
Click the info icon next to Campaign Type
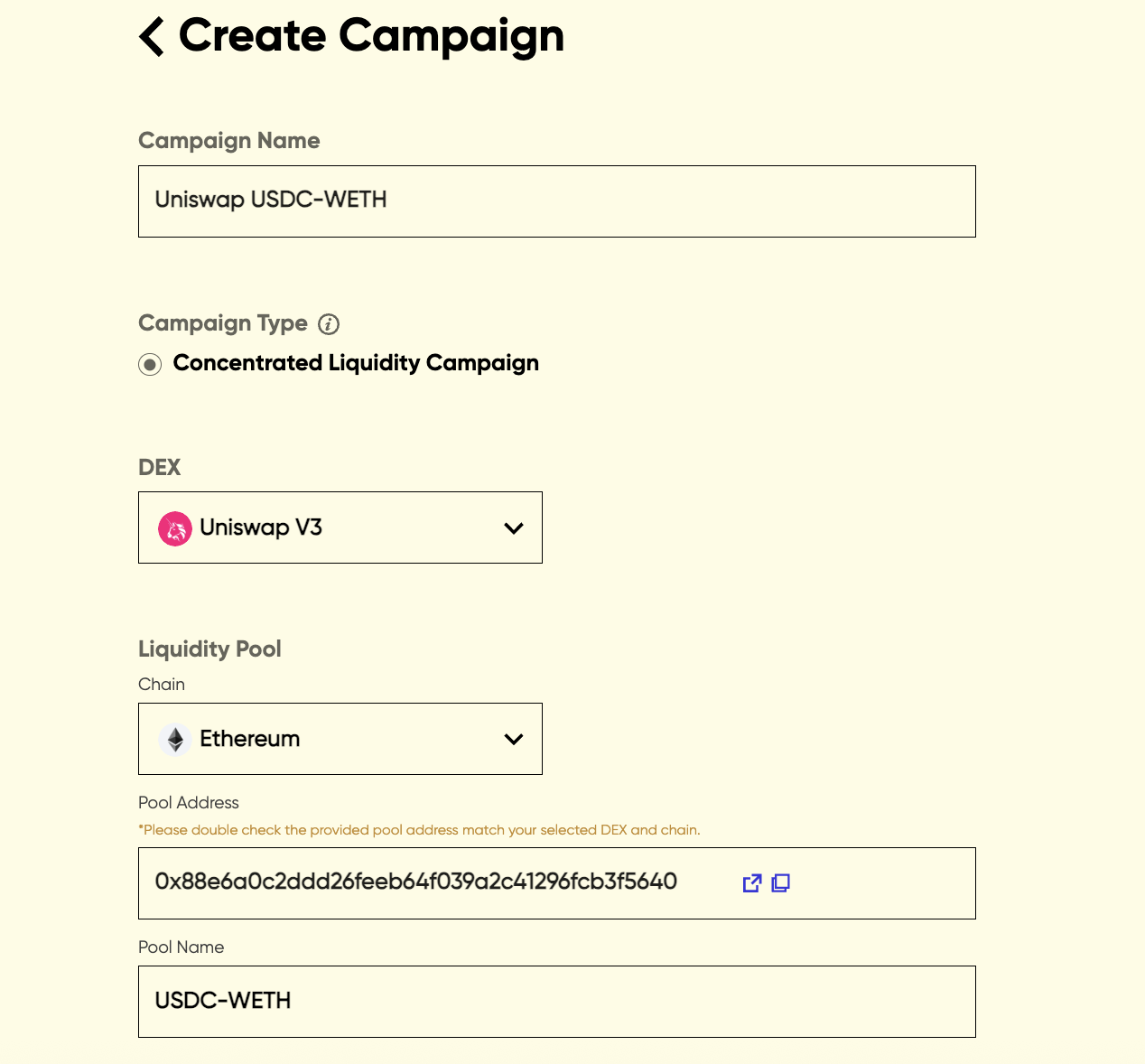coord(329,324)
